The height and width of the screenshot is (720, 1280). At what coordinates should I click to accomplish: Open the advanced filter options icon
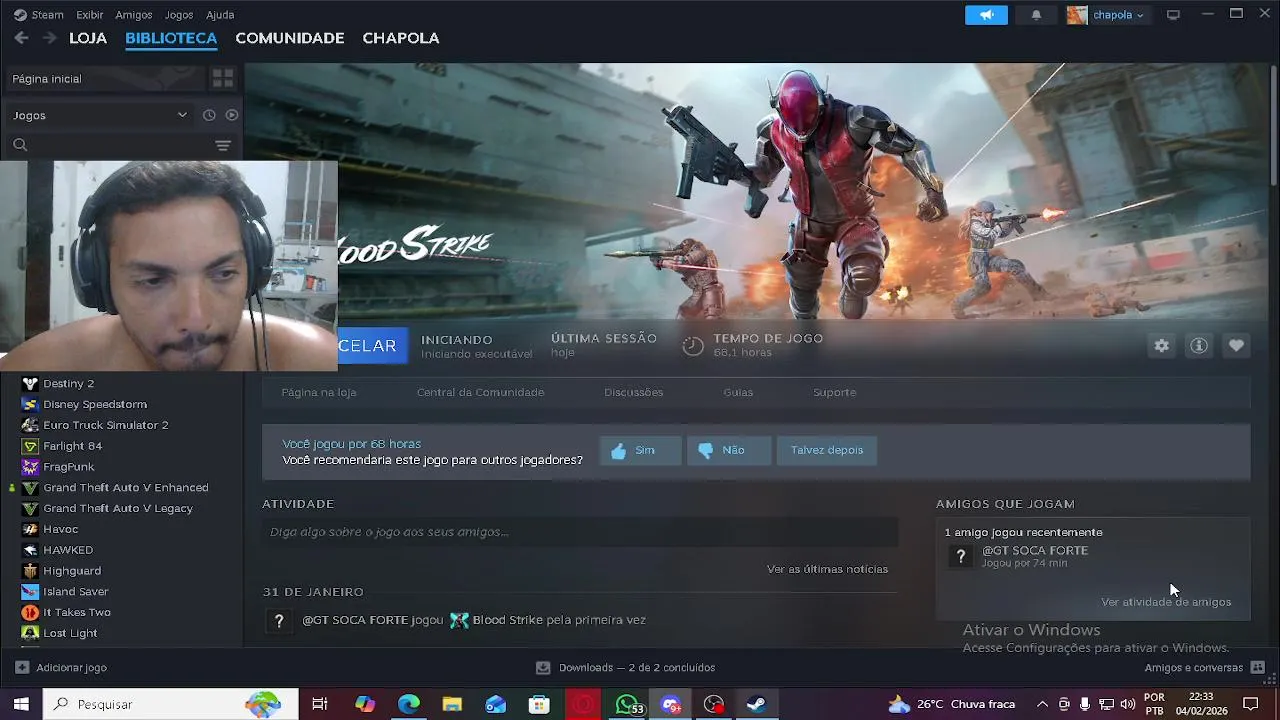pyautogui.click(x=223, y=145)
